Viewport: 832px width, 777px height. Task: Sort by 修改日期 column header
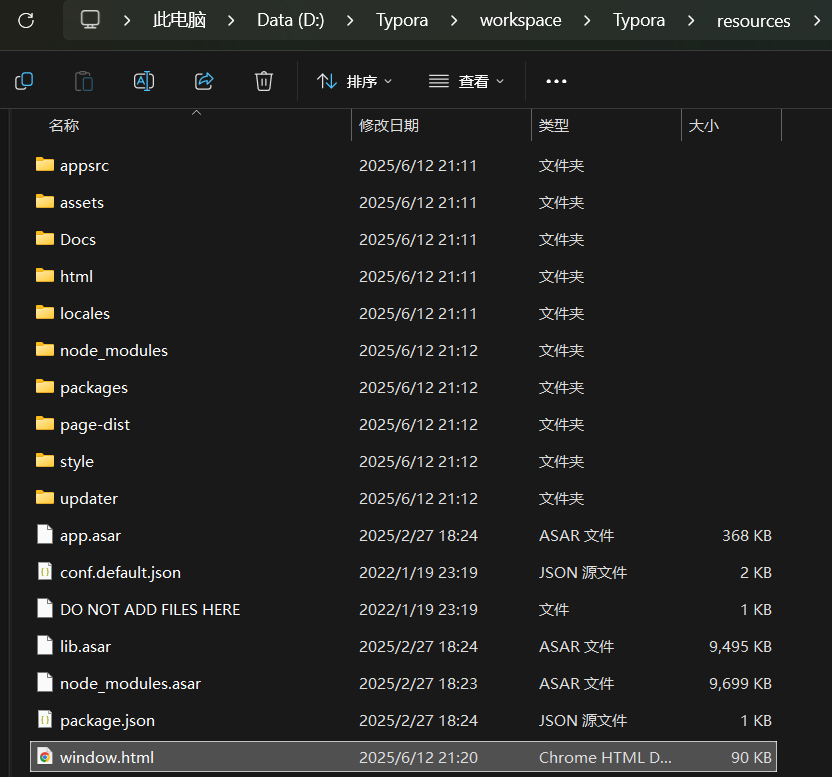point(389,125)
